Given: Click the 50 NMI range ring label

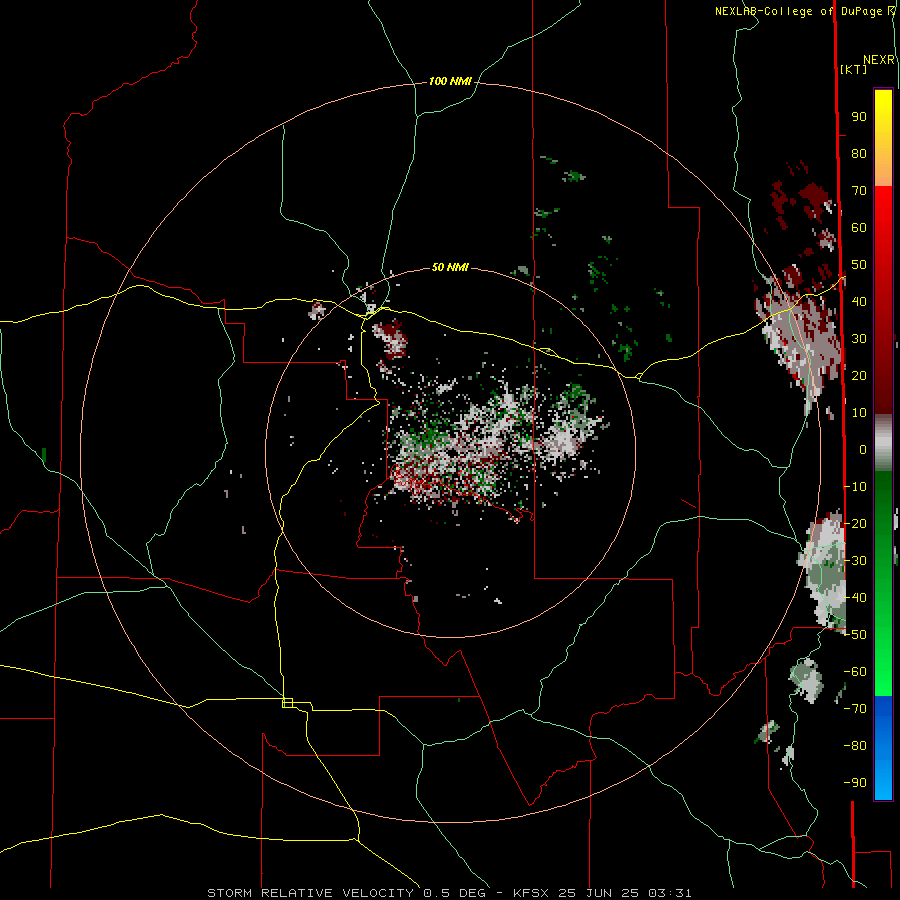Looking at the screenshot, I should click(450, 267).
